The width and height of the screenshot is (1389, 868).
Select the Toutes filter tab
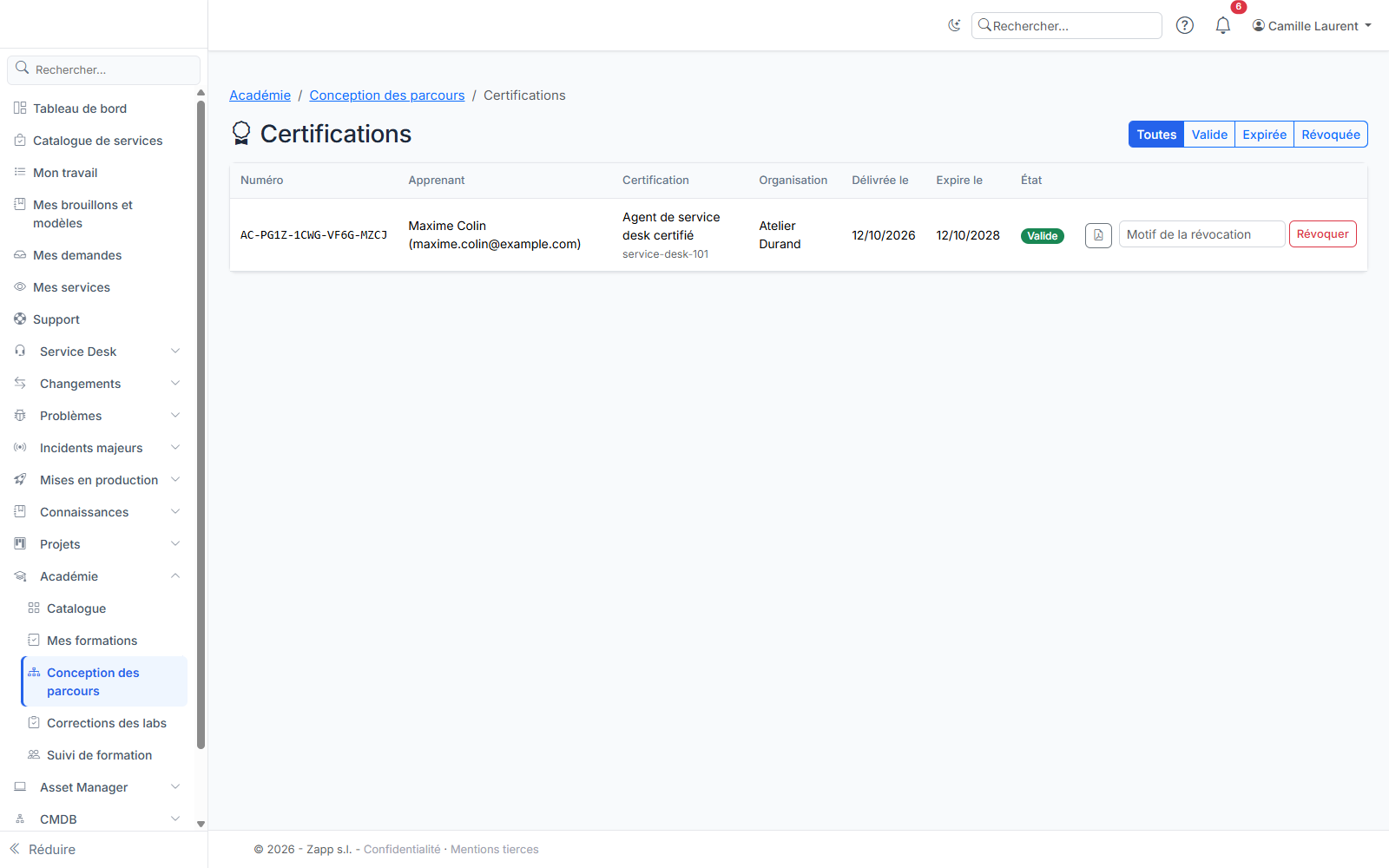point(1156,135)
